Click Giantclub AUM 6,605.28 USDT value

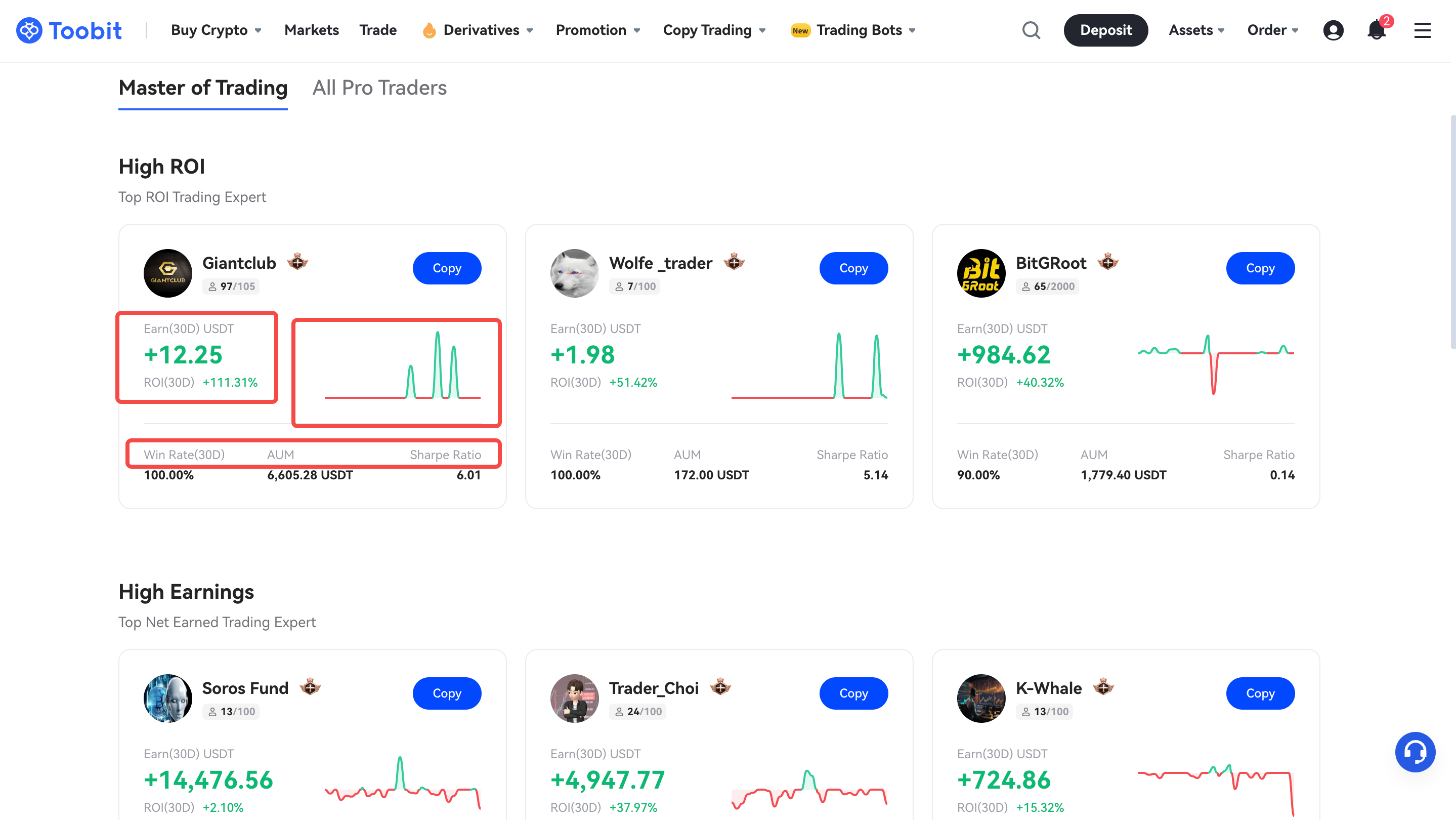tap(310, 476)
